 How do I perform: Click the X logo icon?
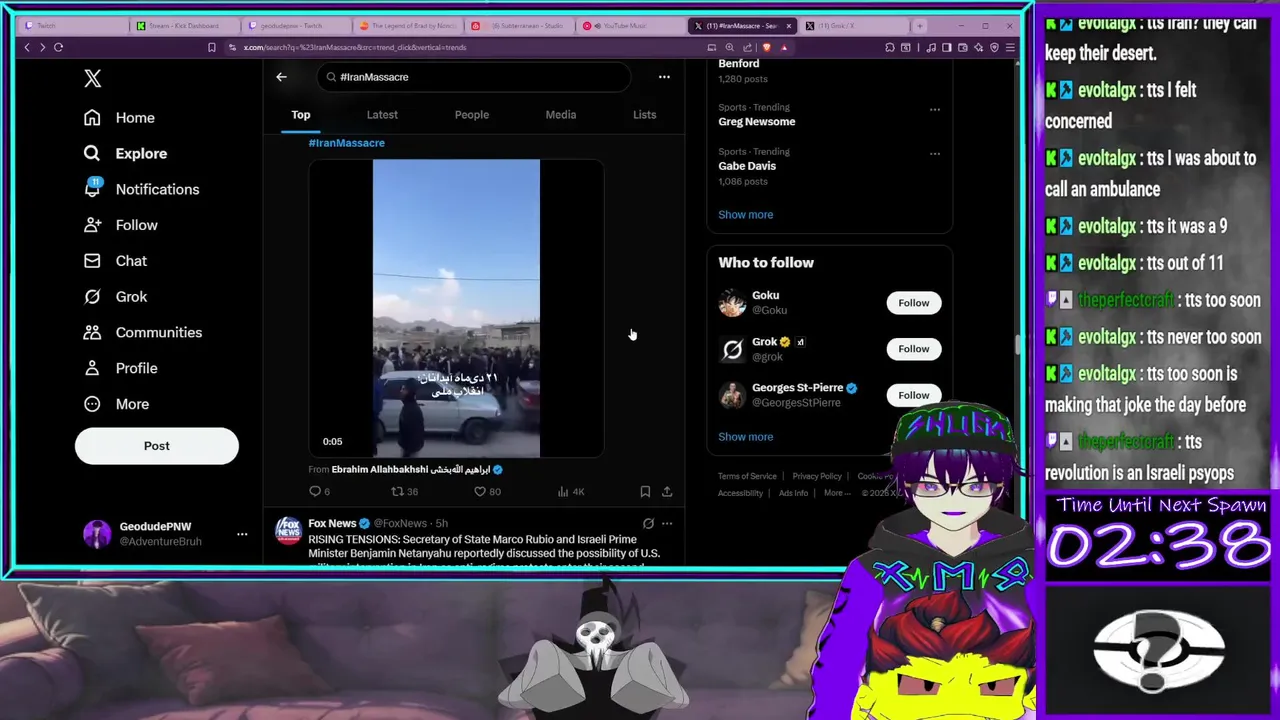(x=93, y=78)
